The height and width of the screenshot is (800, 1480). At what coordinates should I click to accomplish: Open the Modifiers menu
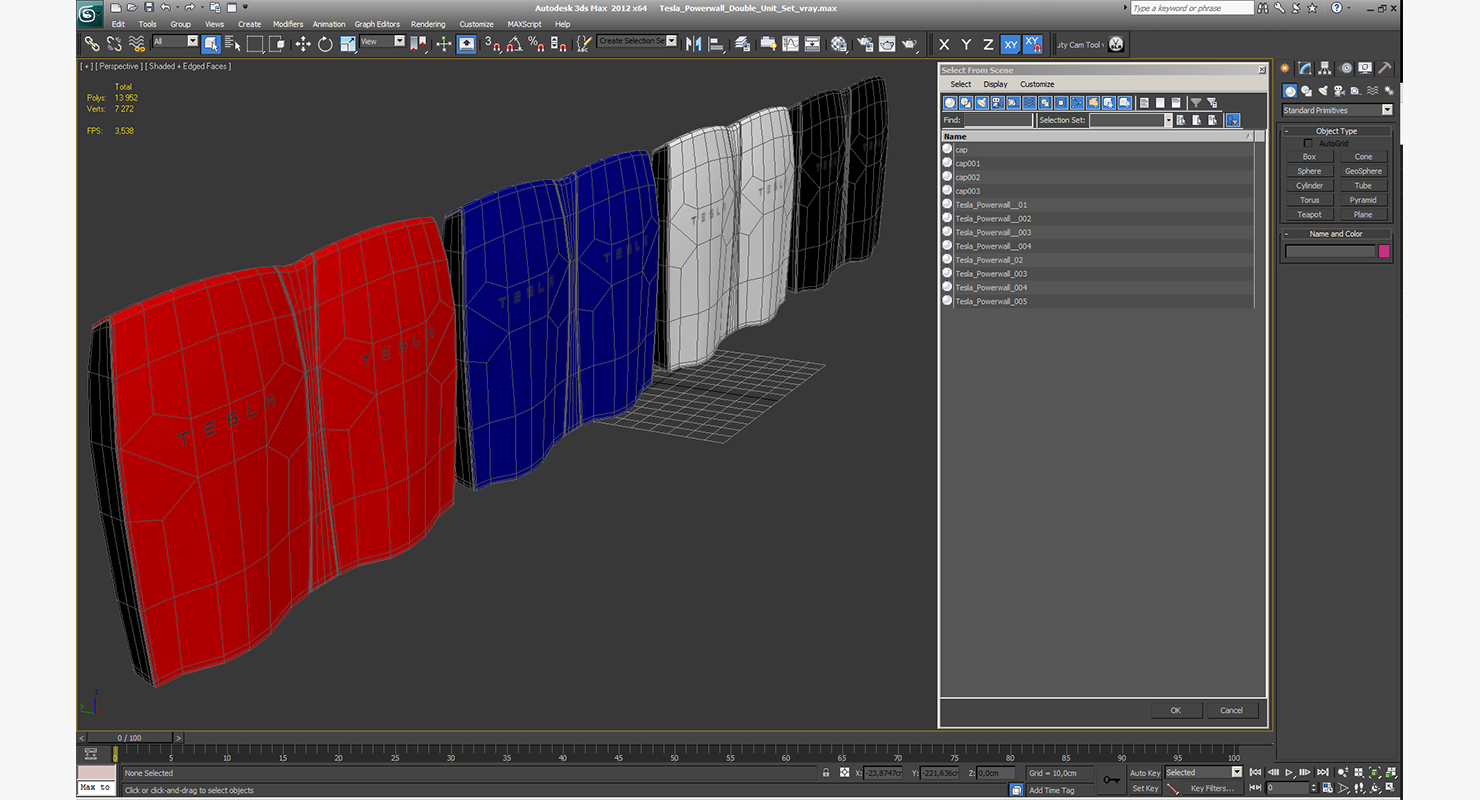[288, 24]
